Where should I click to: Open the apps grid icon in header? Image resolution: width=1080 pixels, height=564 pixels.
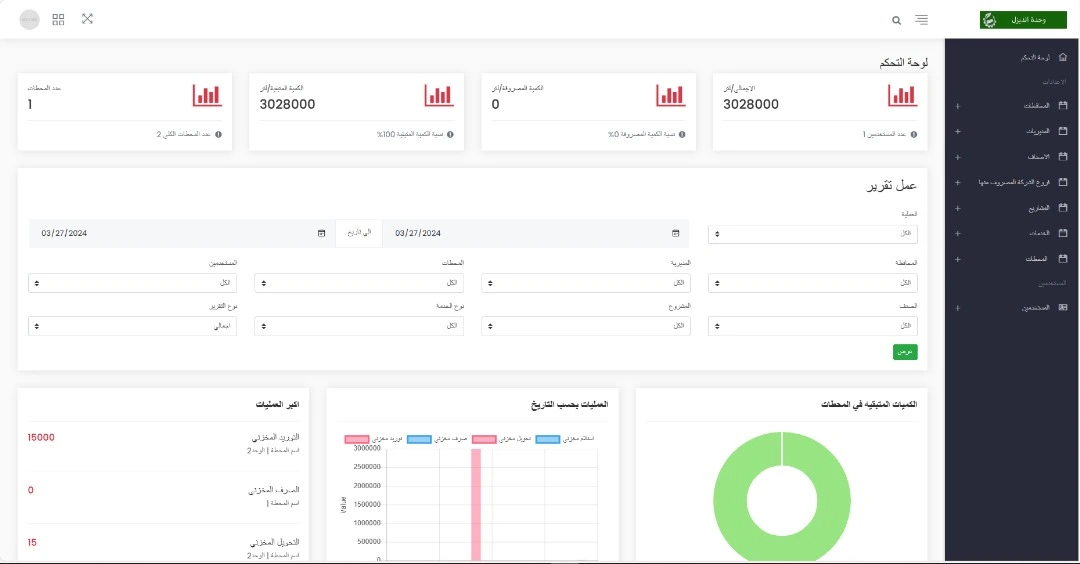58,19
